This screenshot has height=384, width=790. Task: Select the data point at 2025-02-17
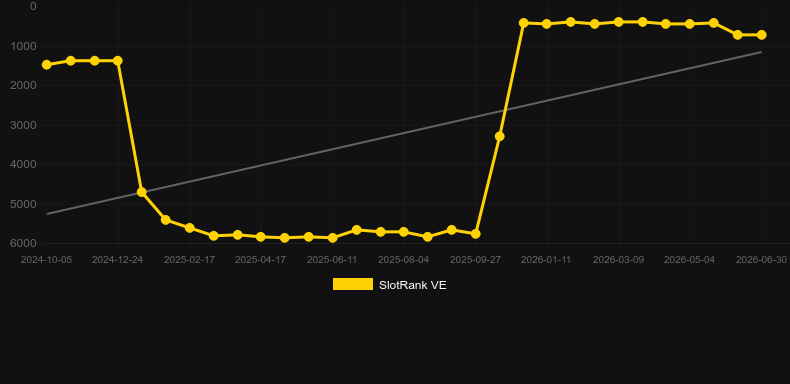[189, 228]
